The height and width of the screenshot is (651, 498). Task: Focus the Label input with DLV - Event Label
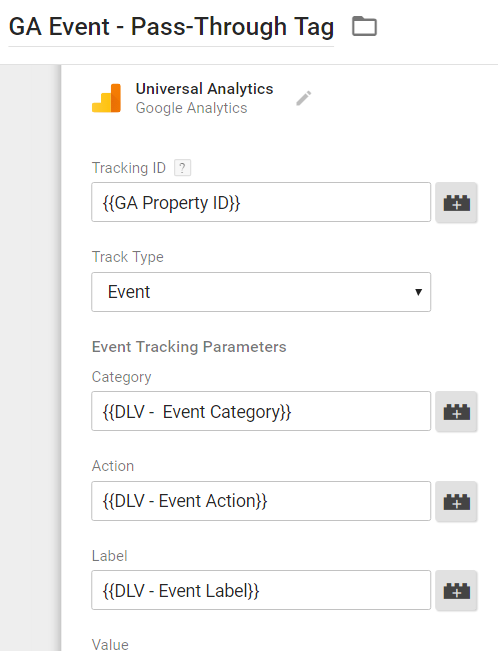point(261,590)
